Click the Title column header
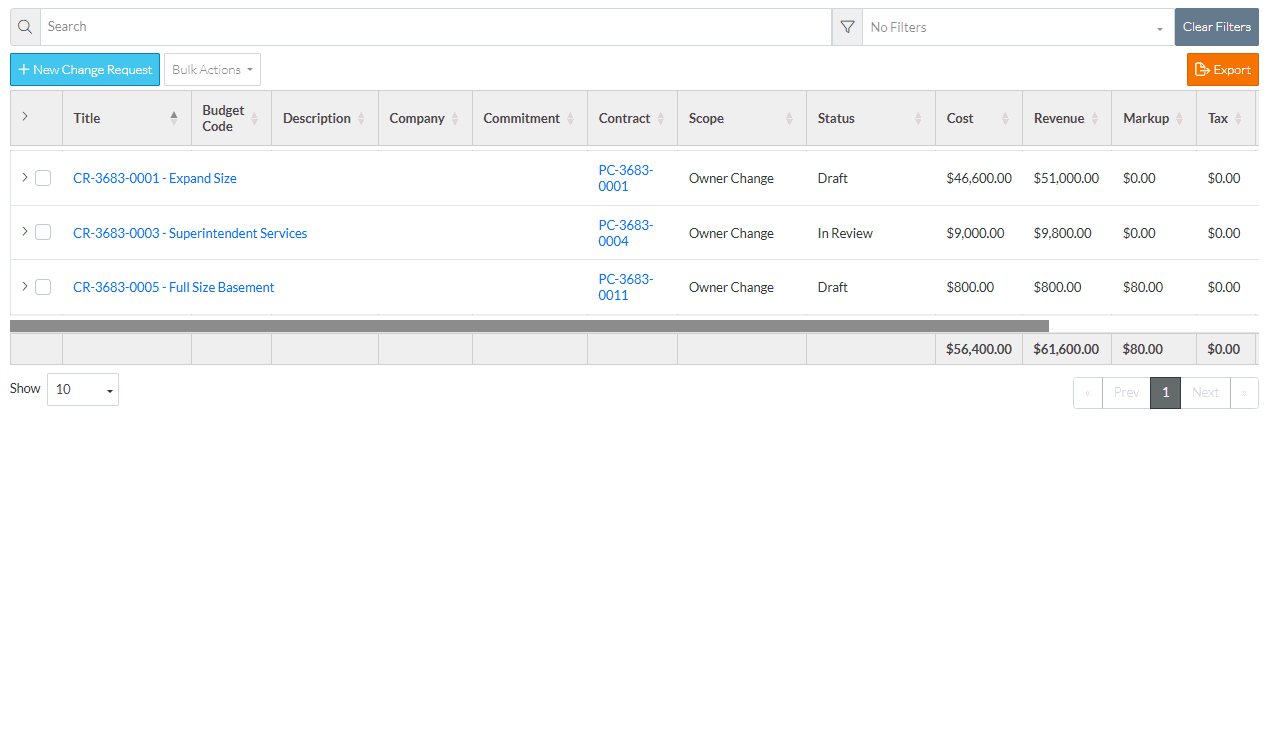The image size is (1280, 746). pyautogui.click(x=127, y=118)
